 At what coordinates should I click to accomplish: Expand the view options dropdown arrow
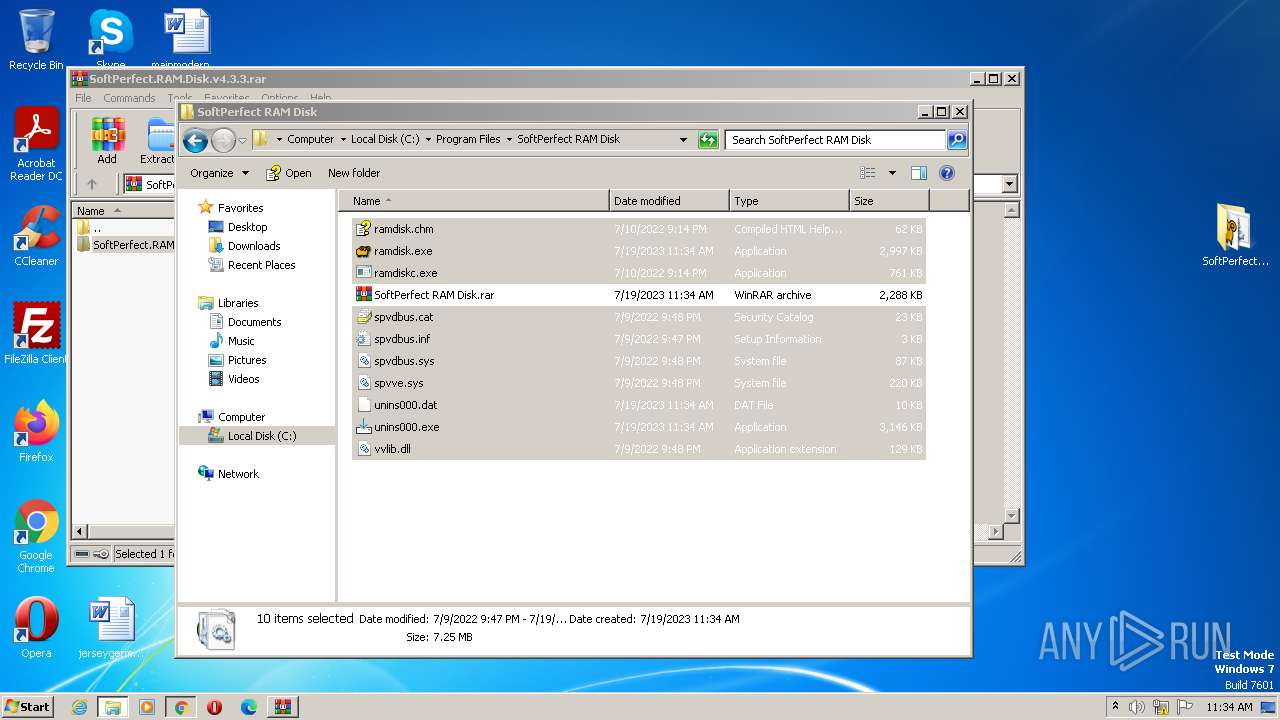pyautogui.click(x=892, y=173)
